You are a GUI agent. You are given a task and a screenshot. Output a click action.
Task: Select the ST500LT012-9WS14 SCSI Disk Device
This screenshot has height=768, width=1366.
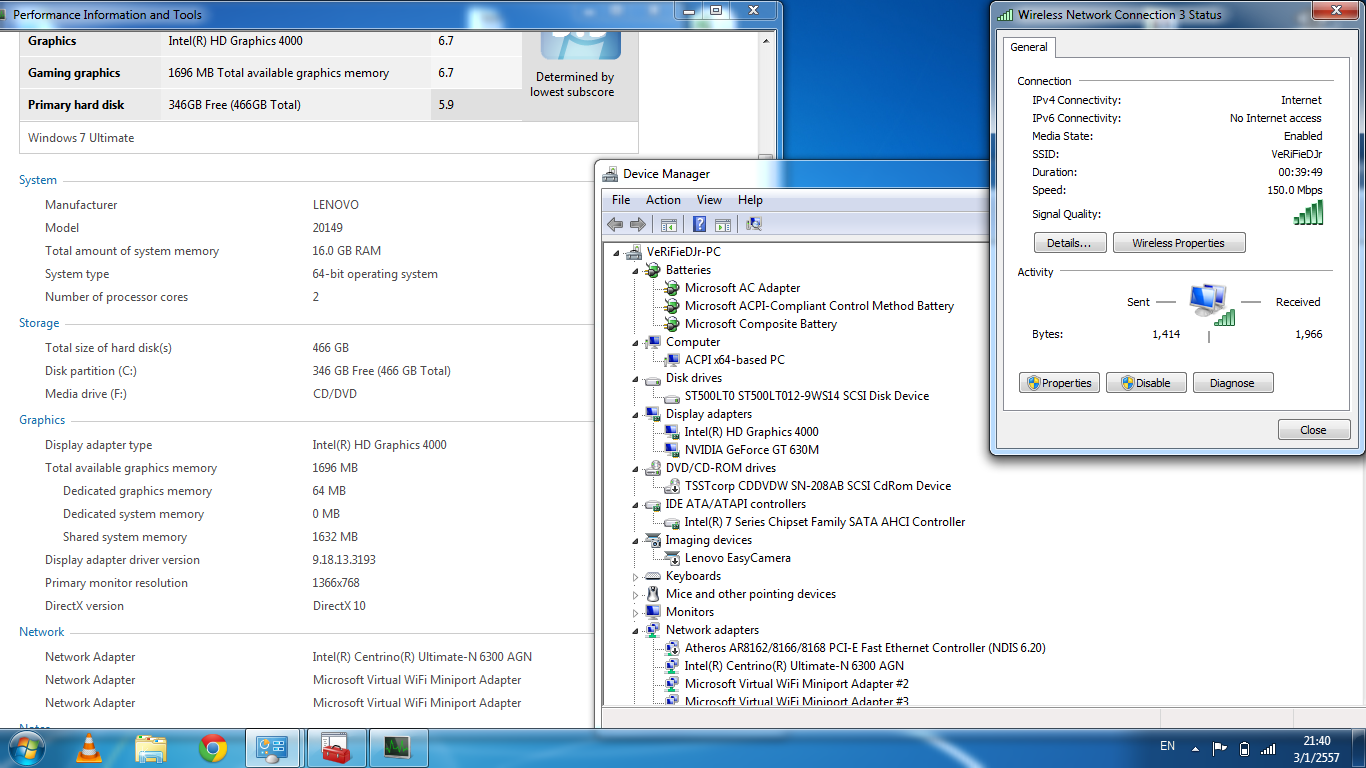(807, 396)
